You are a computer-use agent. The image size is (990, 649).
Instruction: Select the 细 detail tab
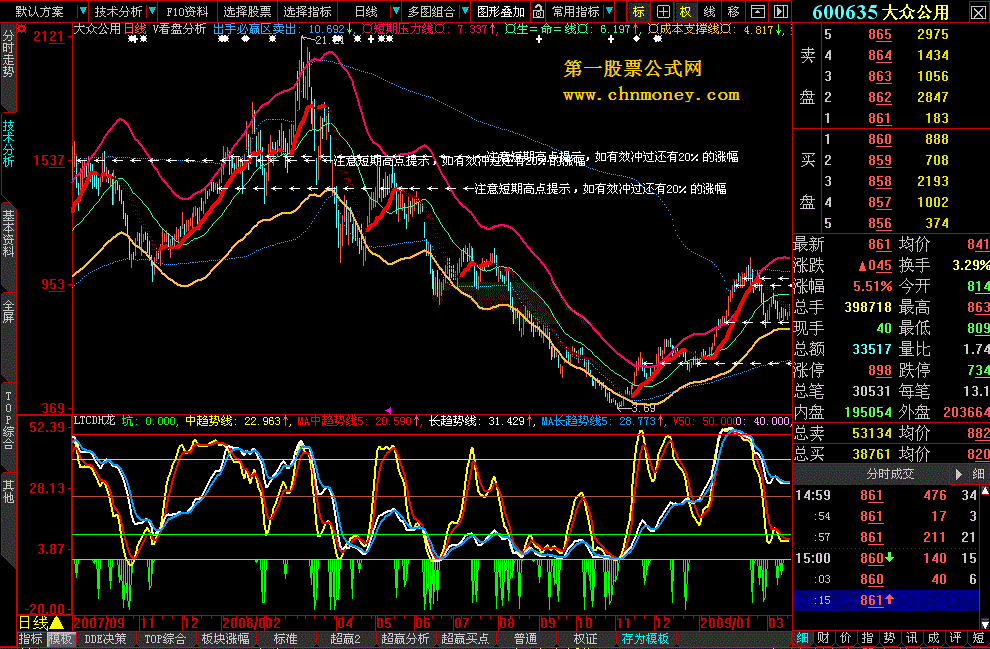coord(802,639)
